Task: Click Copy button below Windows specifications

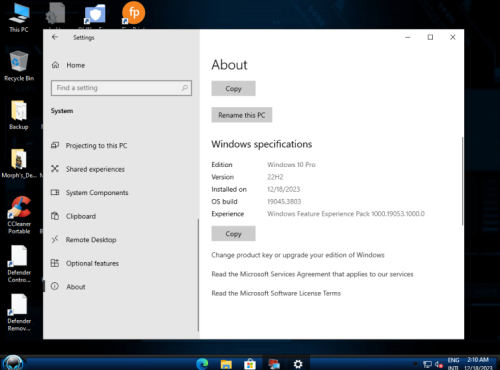Action: click(233, 234)
